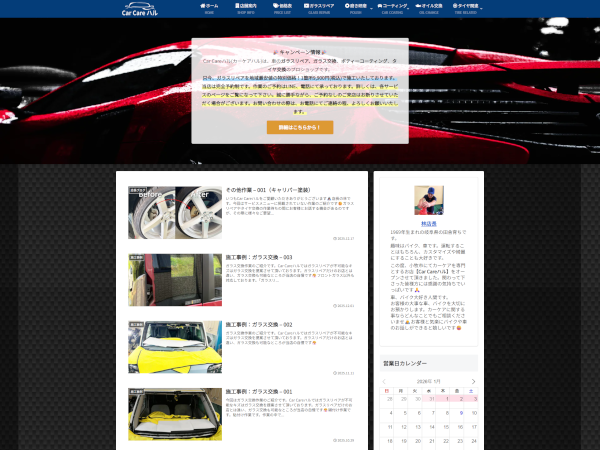The image size is (600, 450).
Task: Open コーティング CAR COATING page
Action: pyautogui.click(x=395, y=9)
